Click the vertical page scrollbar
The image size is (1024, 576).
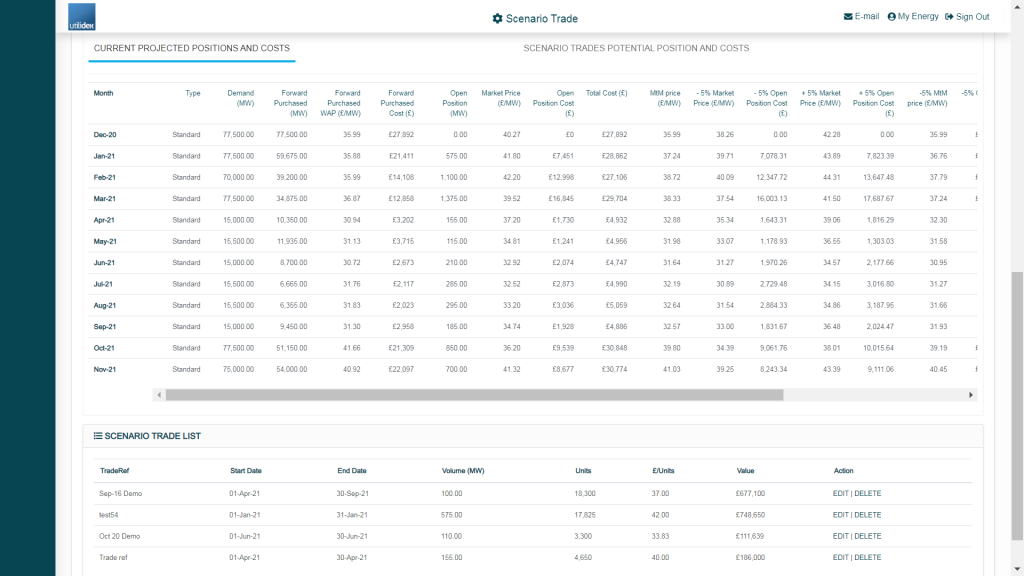(1017, 400)
